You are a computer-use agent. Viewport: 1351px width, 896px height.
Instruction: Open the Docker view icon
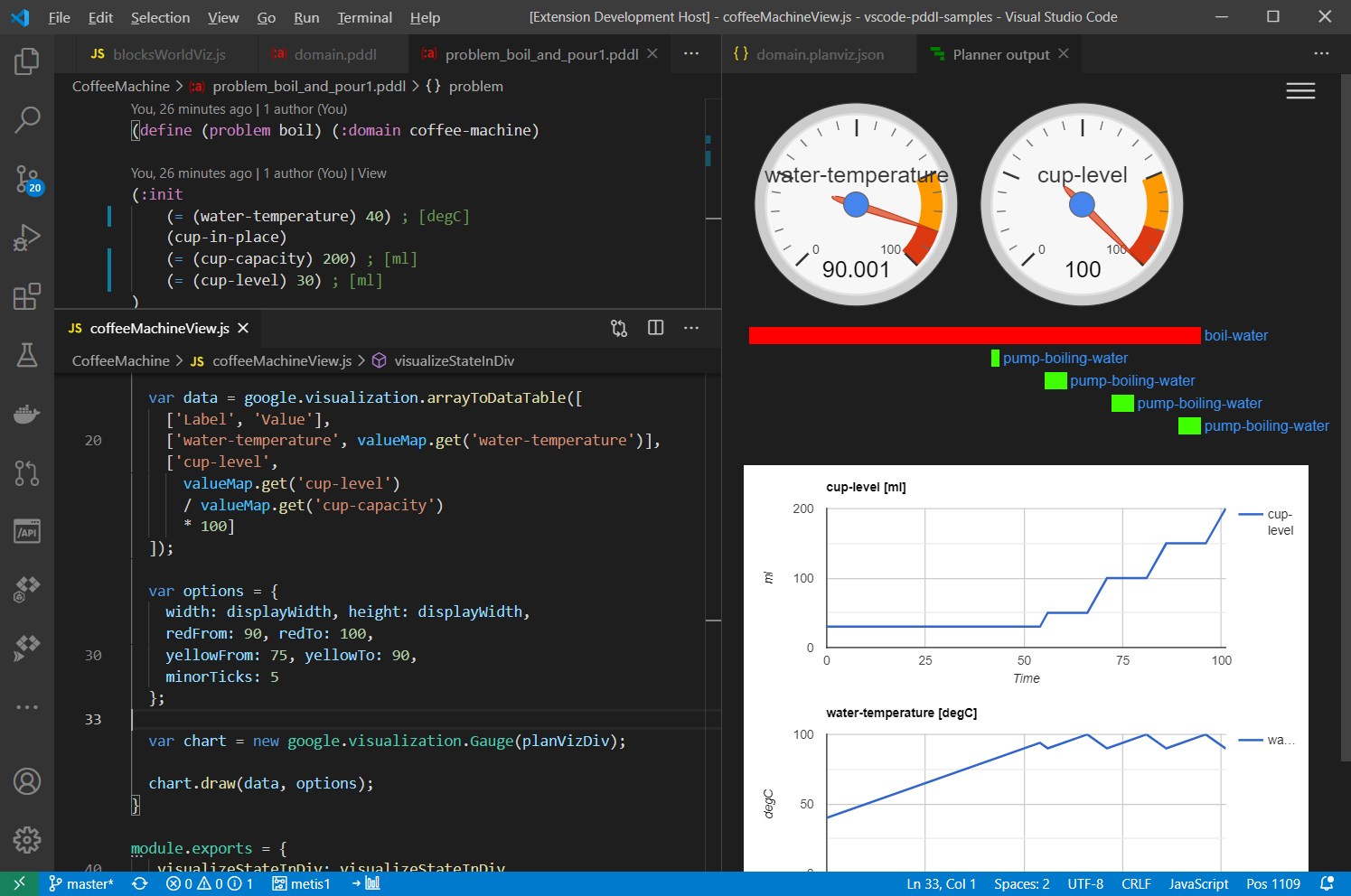[27, 414]
